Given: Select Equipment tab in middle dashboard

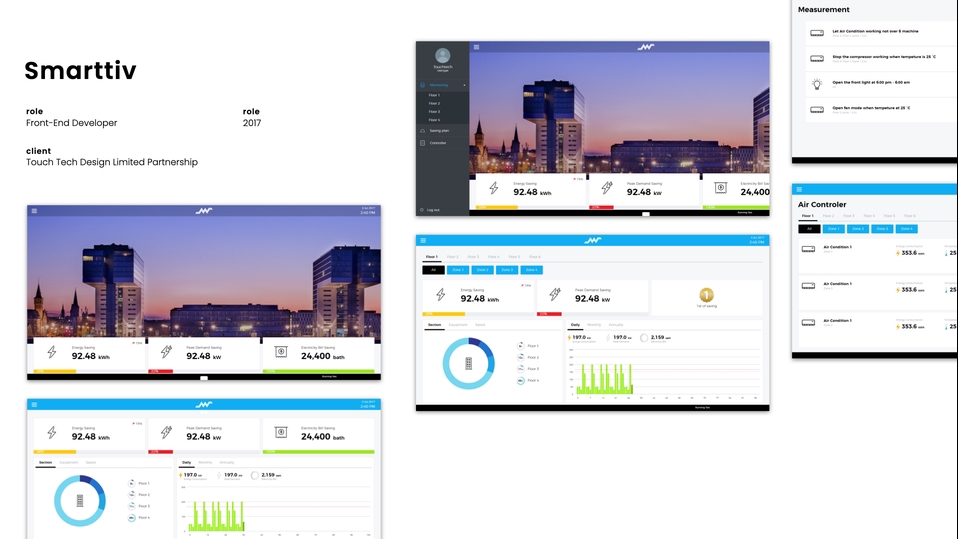Looking at the screenshot, I should click(x=458, y=324).
